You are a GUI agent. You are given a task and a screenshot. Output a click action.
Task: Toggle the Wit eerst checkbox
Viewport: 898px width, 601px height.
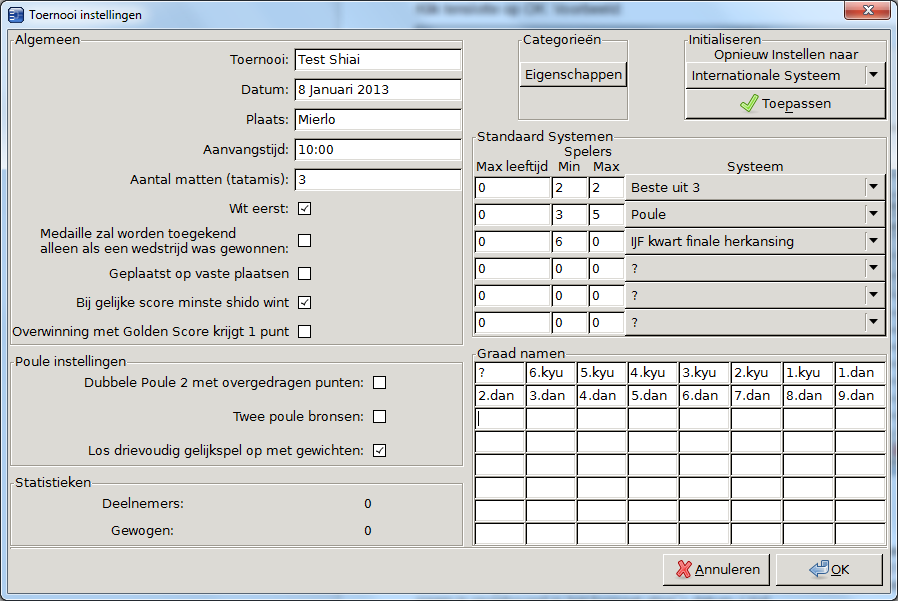pos(305,209)
